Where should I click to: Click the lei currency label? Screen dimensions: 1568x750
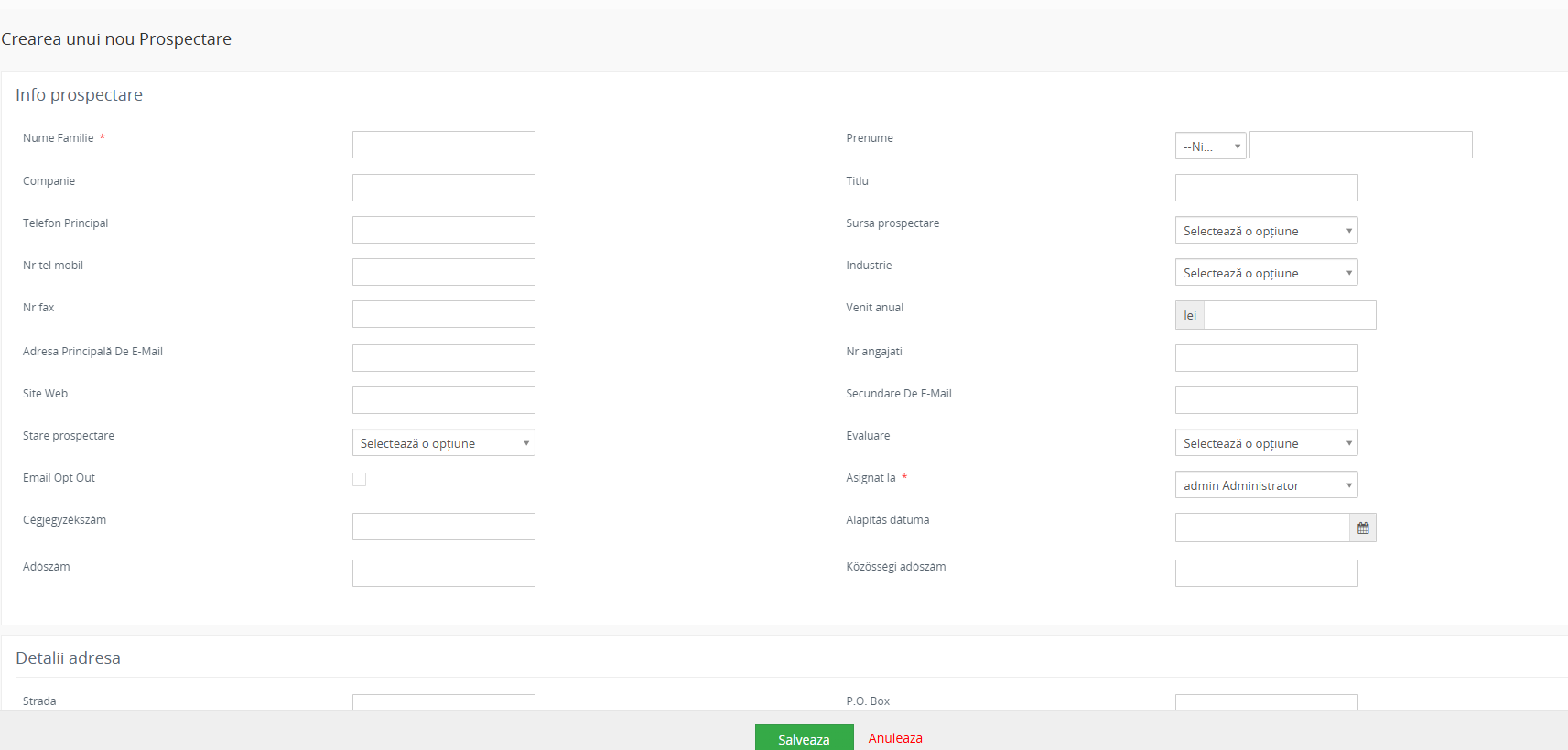tap(1190, 315)
